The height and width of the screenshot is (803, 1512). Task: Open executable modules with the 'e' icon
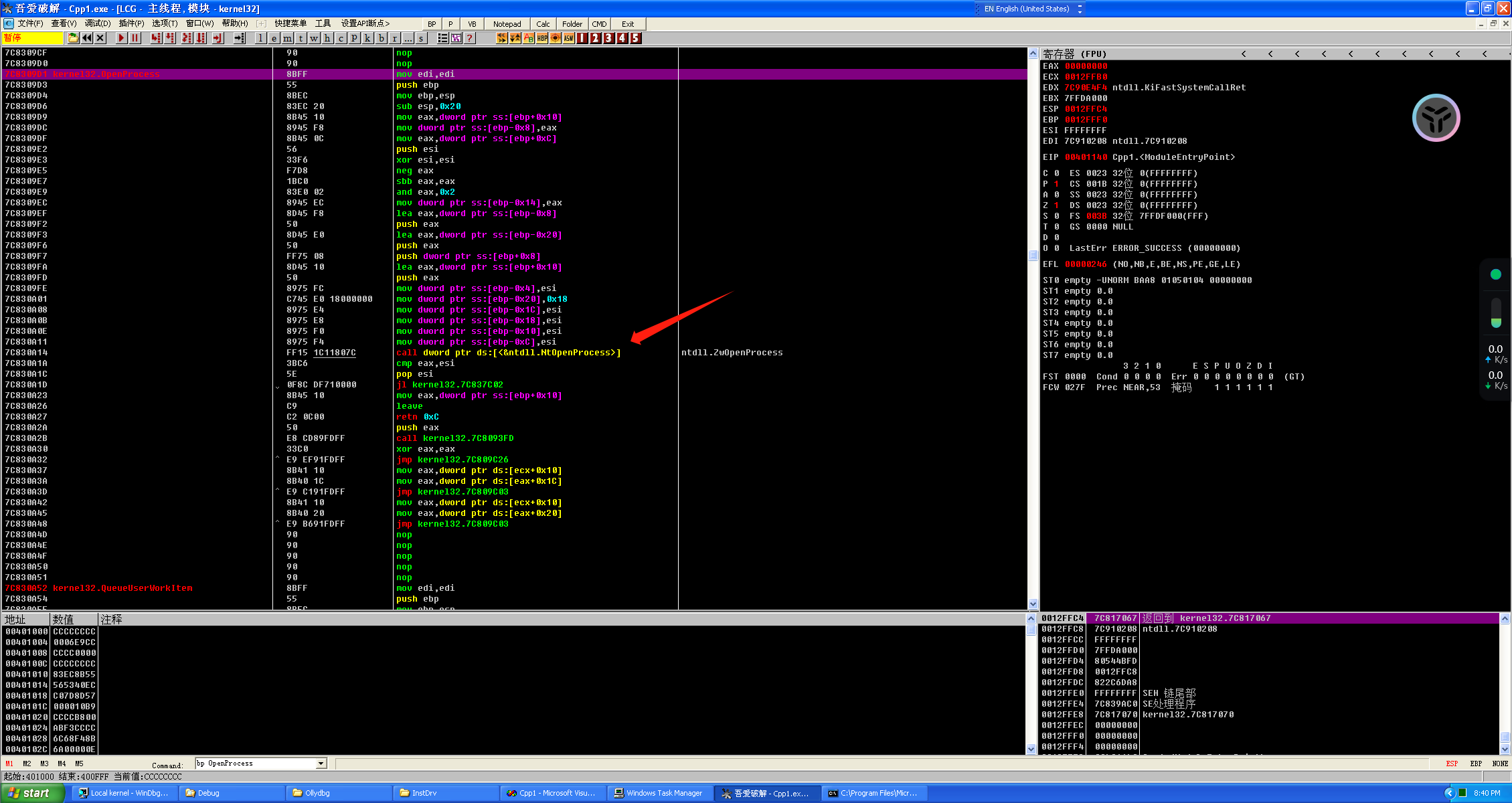[274, 38]
